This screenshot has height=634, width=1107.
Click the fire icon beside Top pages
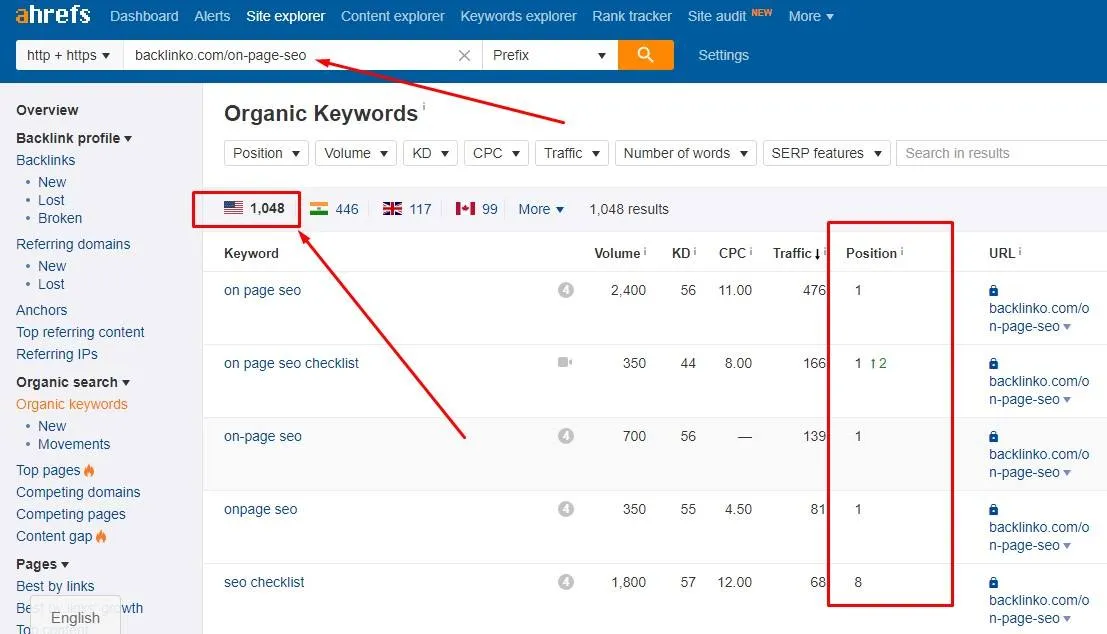coord(89,470)
